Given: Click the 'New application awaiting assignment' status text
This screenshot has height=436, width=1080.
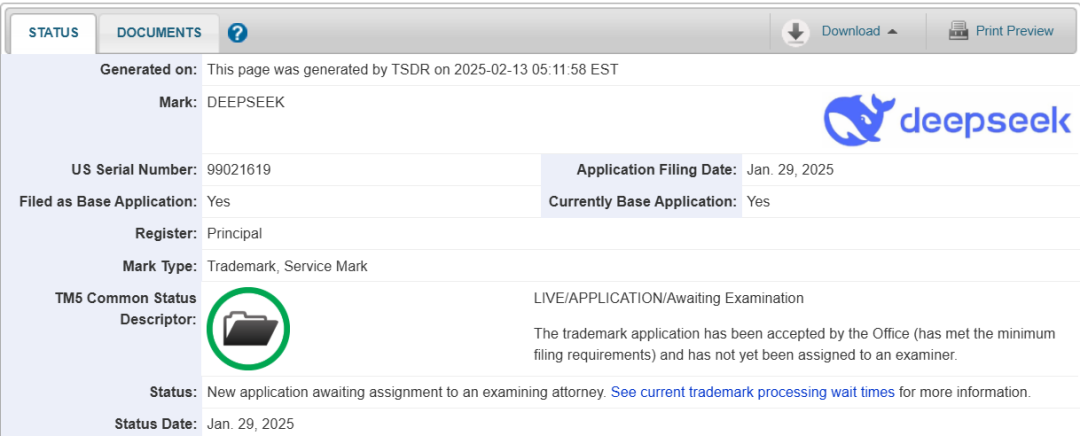Looking at the screenshot, I should pos(407,393).
